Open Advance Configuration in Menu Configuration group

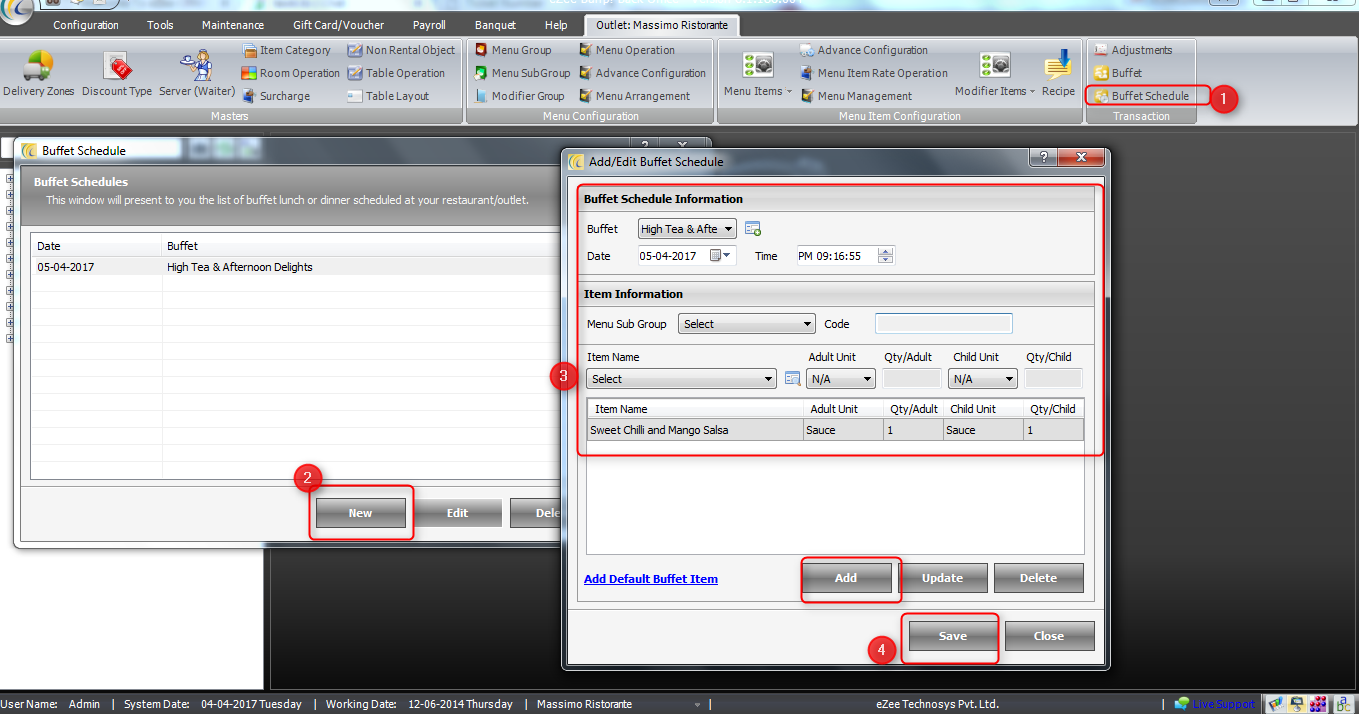pos(642,73)
